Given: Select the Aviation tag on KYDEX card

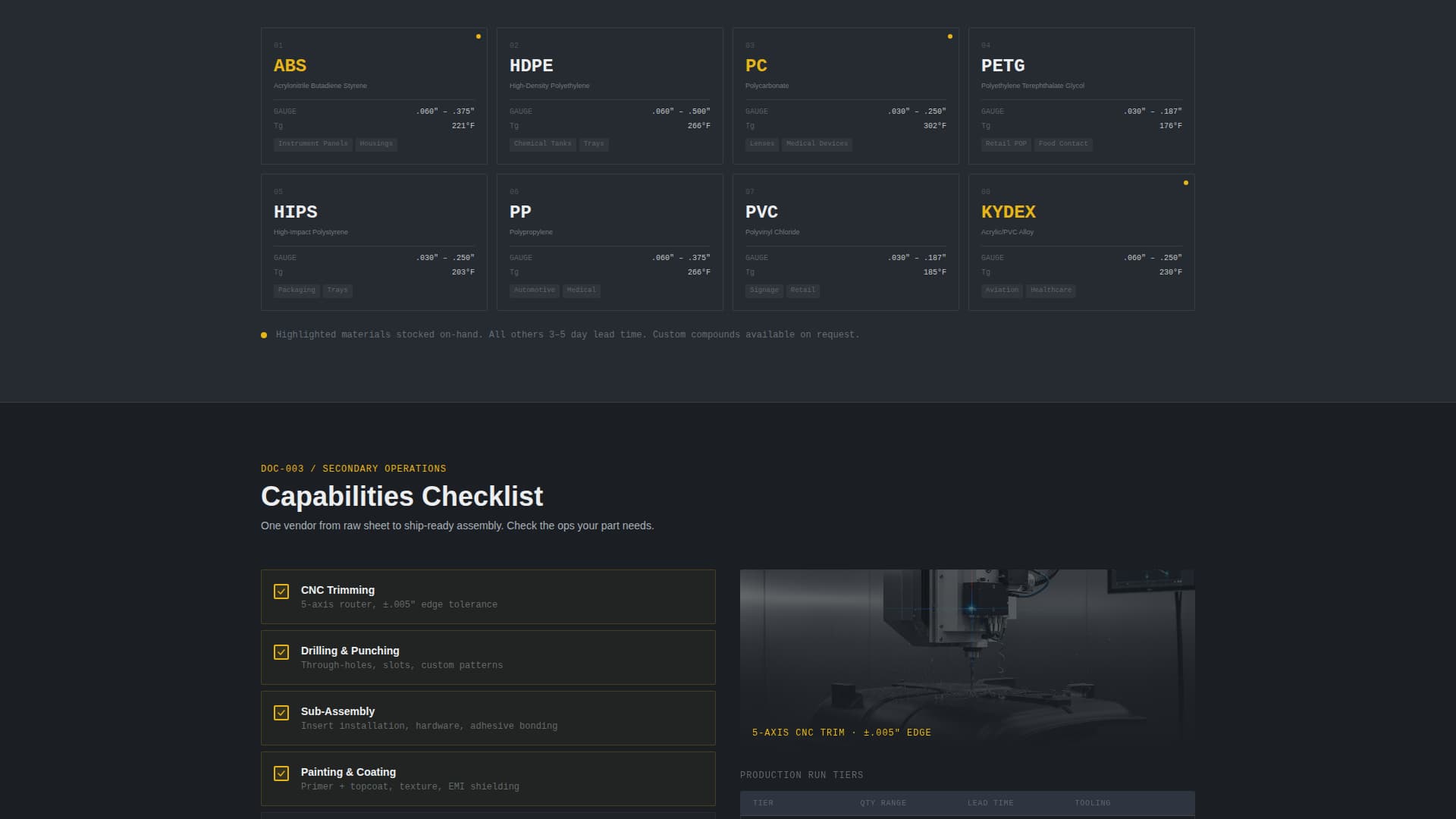Looking at the screenshot, I should (1003, 290).
